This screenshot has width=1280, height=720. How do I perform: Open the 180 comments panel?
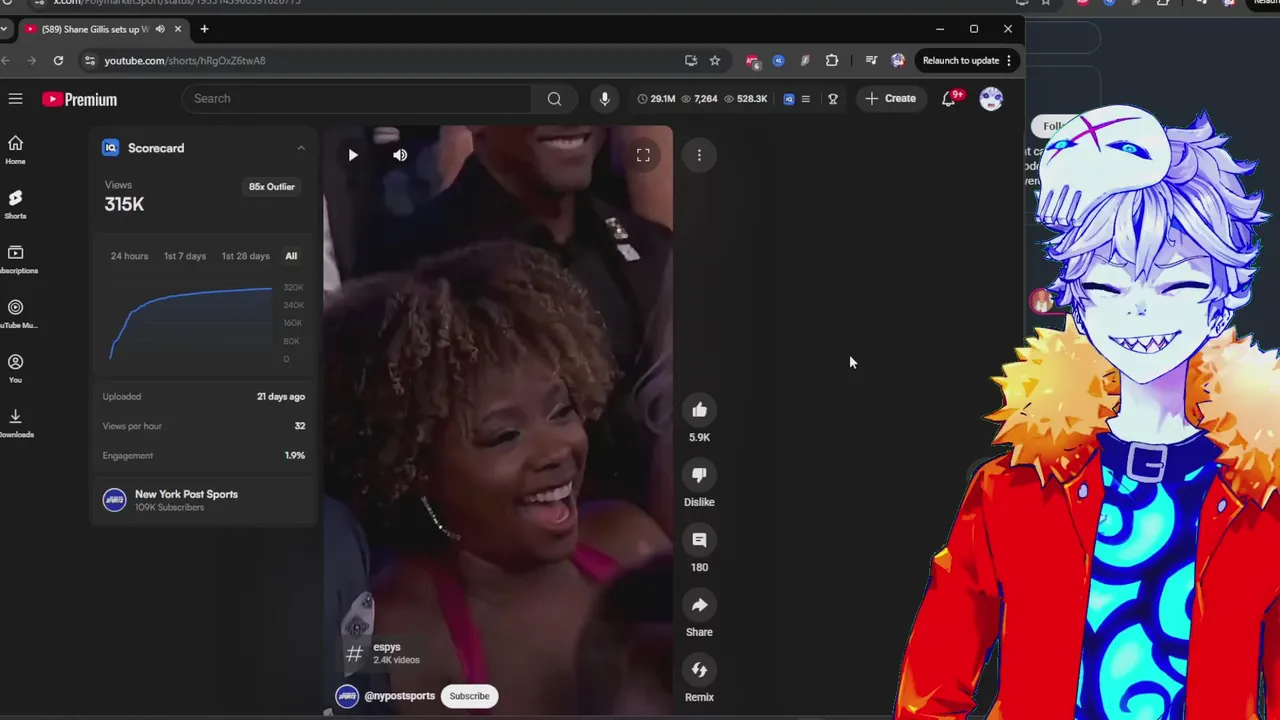pos(699,540)
